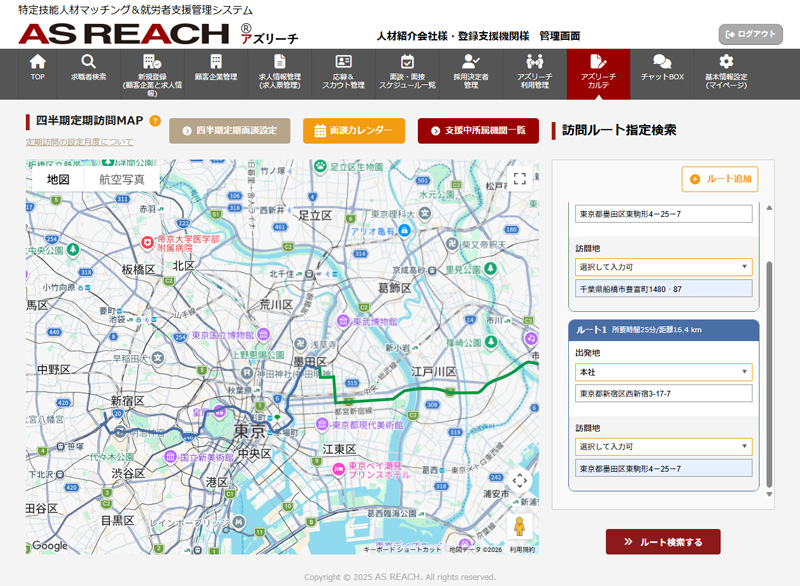Open 応募＆スカウト管理 icon
The image size is (800, 586).
(343, 62)
